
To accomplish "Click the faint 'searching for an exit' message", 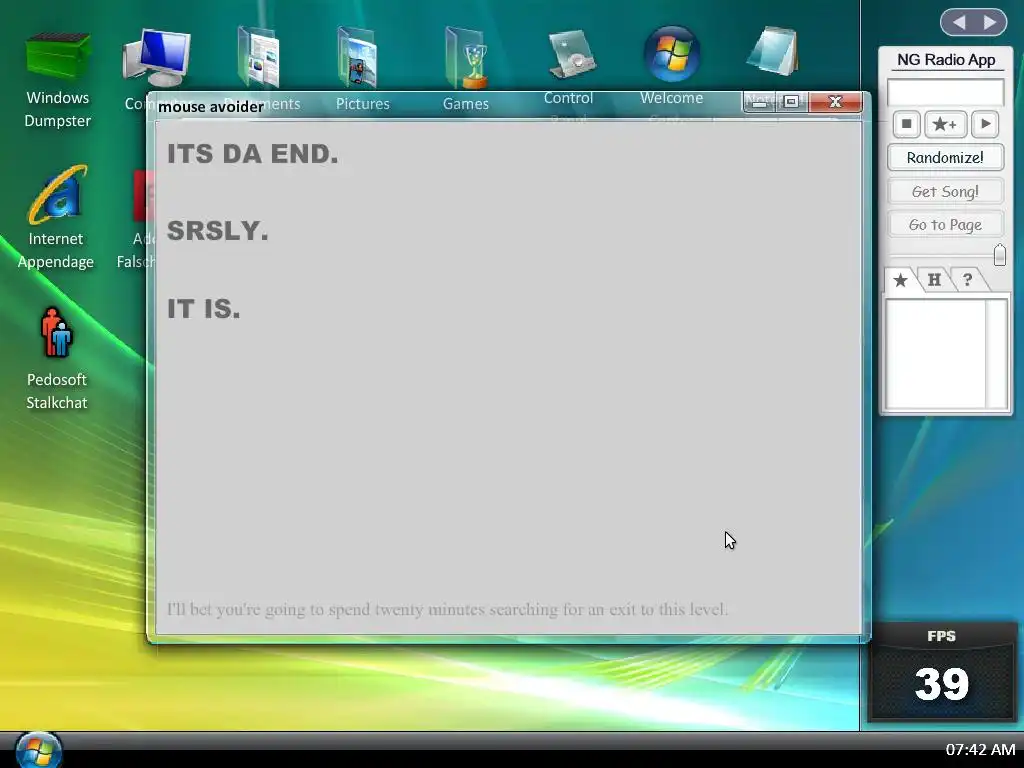I will coord(447,609).
